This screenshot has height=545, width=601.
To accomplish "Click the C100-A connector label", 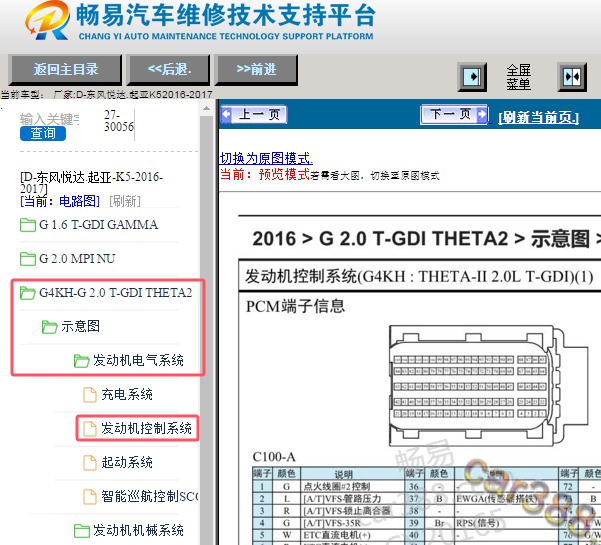I will [274, 457].
